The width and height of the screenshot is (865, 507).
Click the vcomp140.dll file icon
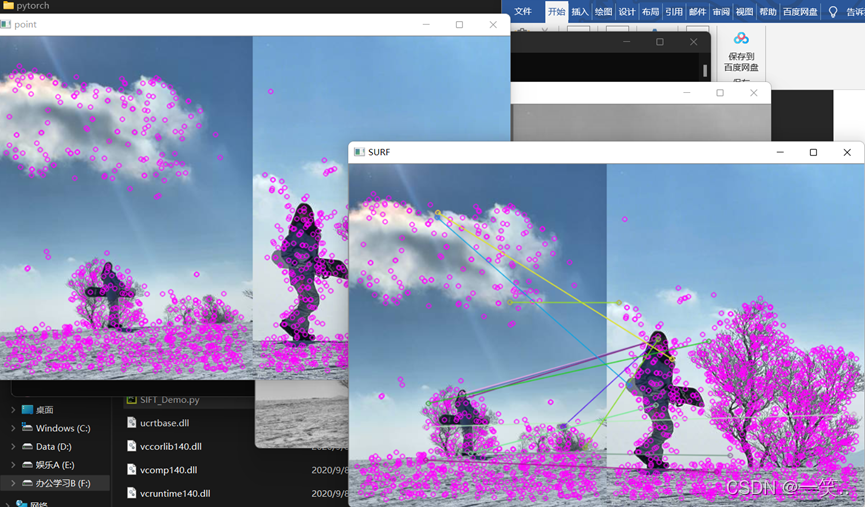131,469
